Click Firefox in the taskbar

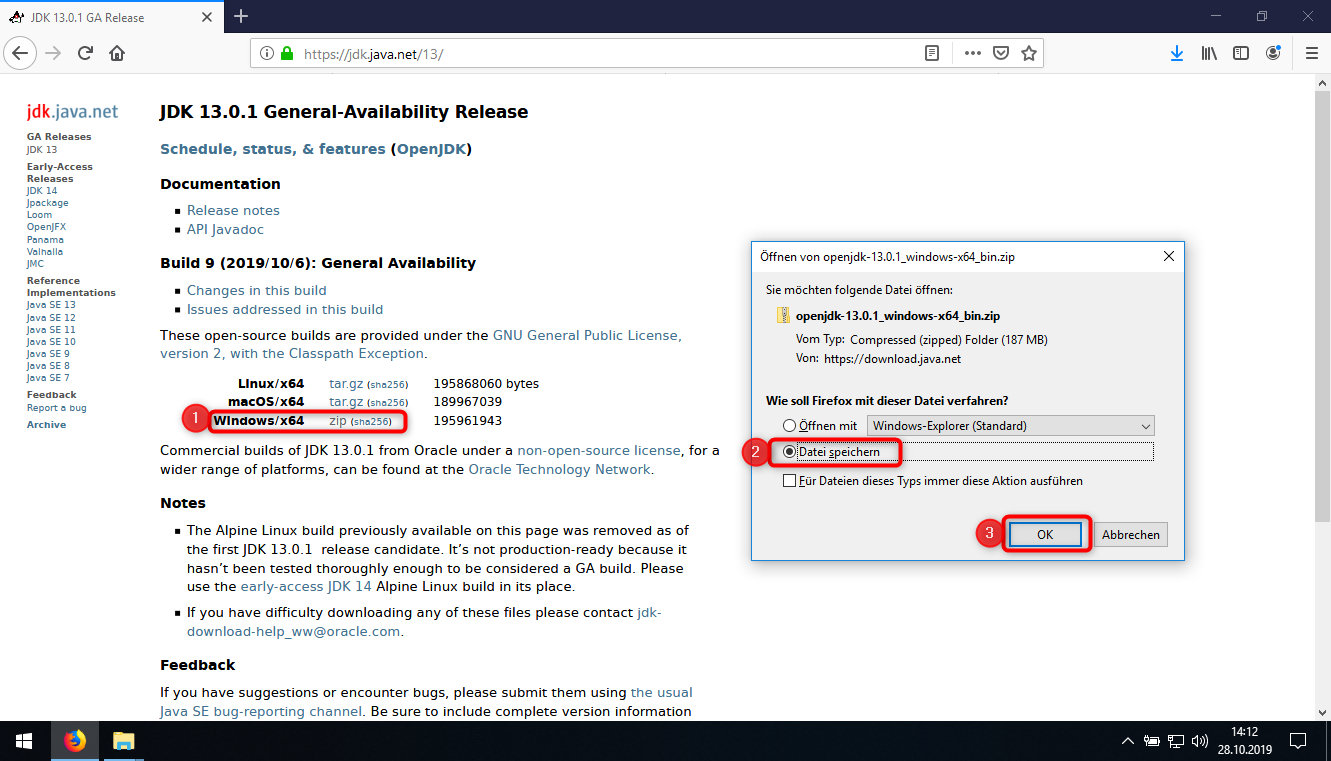[x=75, y=741]
